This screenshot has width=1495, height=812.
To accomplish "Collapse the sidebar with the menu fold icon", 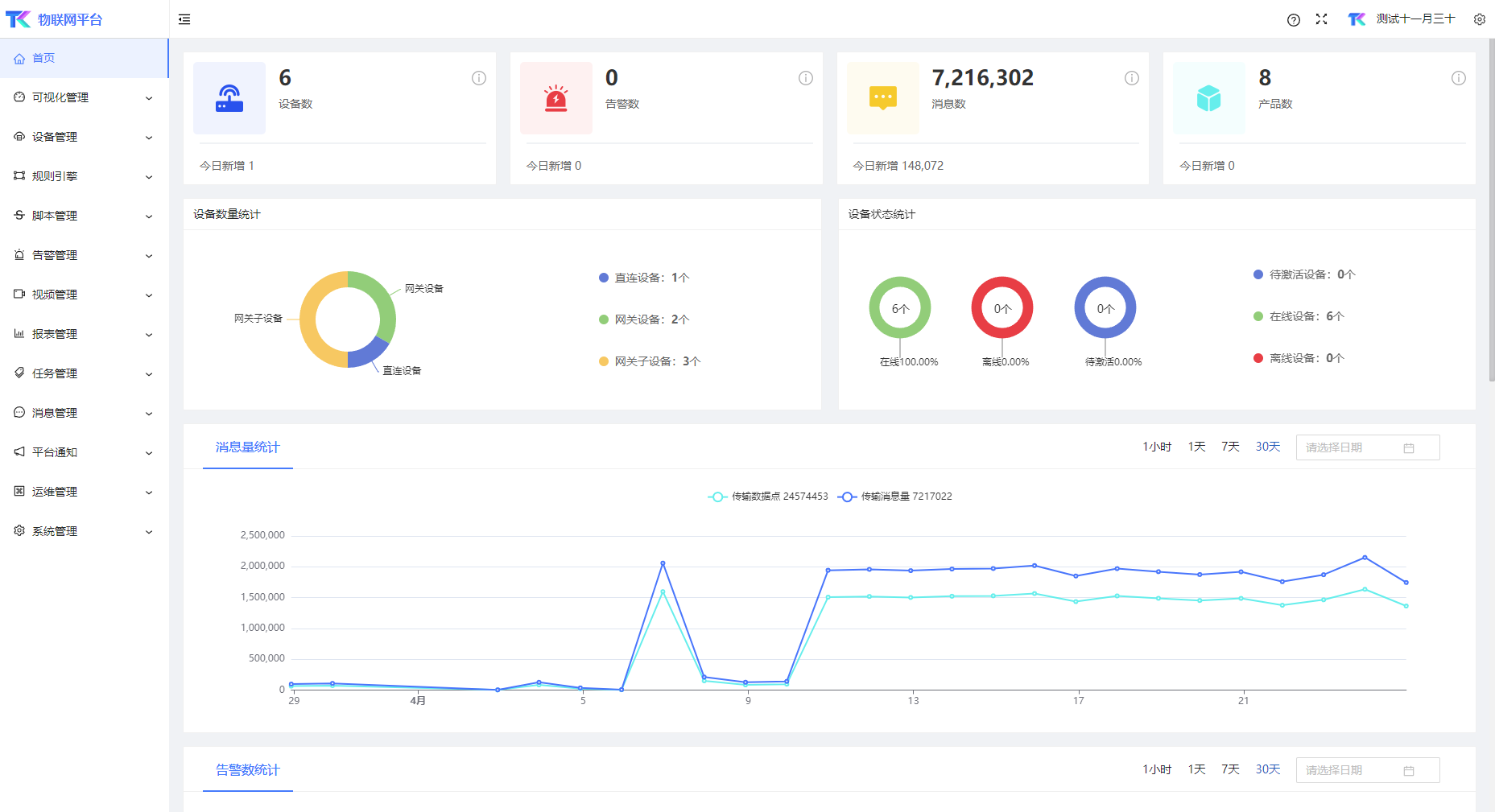I will (x=184, y=19).
